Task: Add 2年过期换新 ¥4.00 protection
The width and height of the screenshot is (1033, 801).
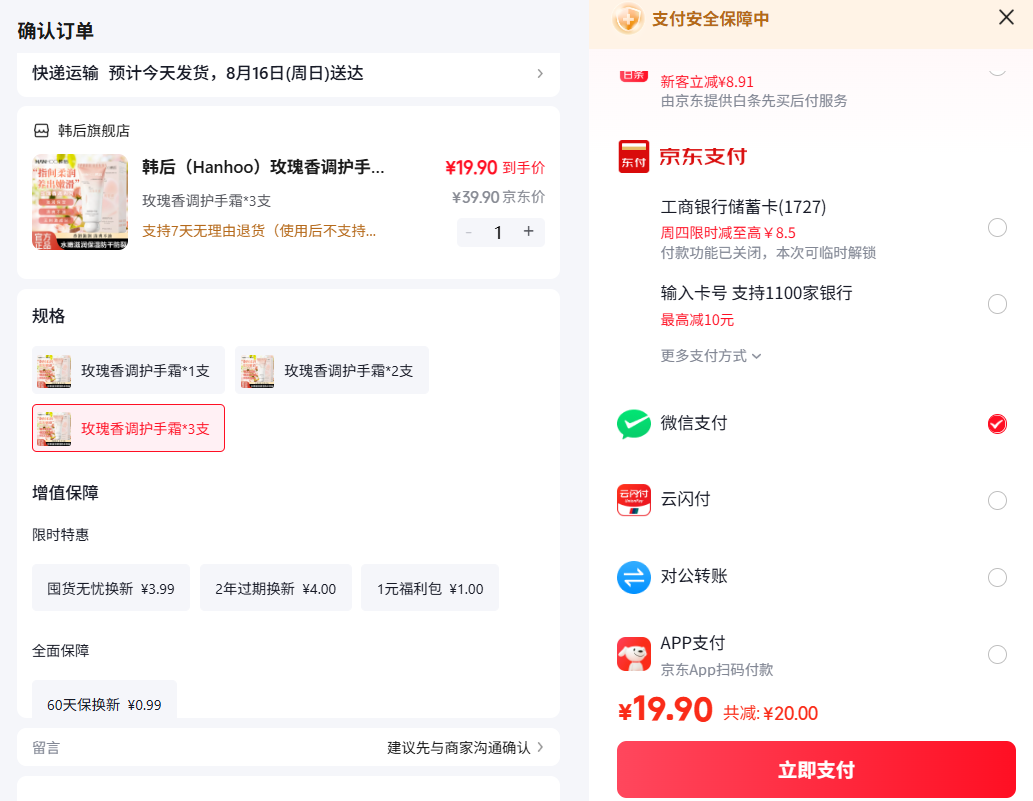Action: (275, 588)
